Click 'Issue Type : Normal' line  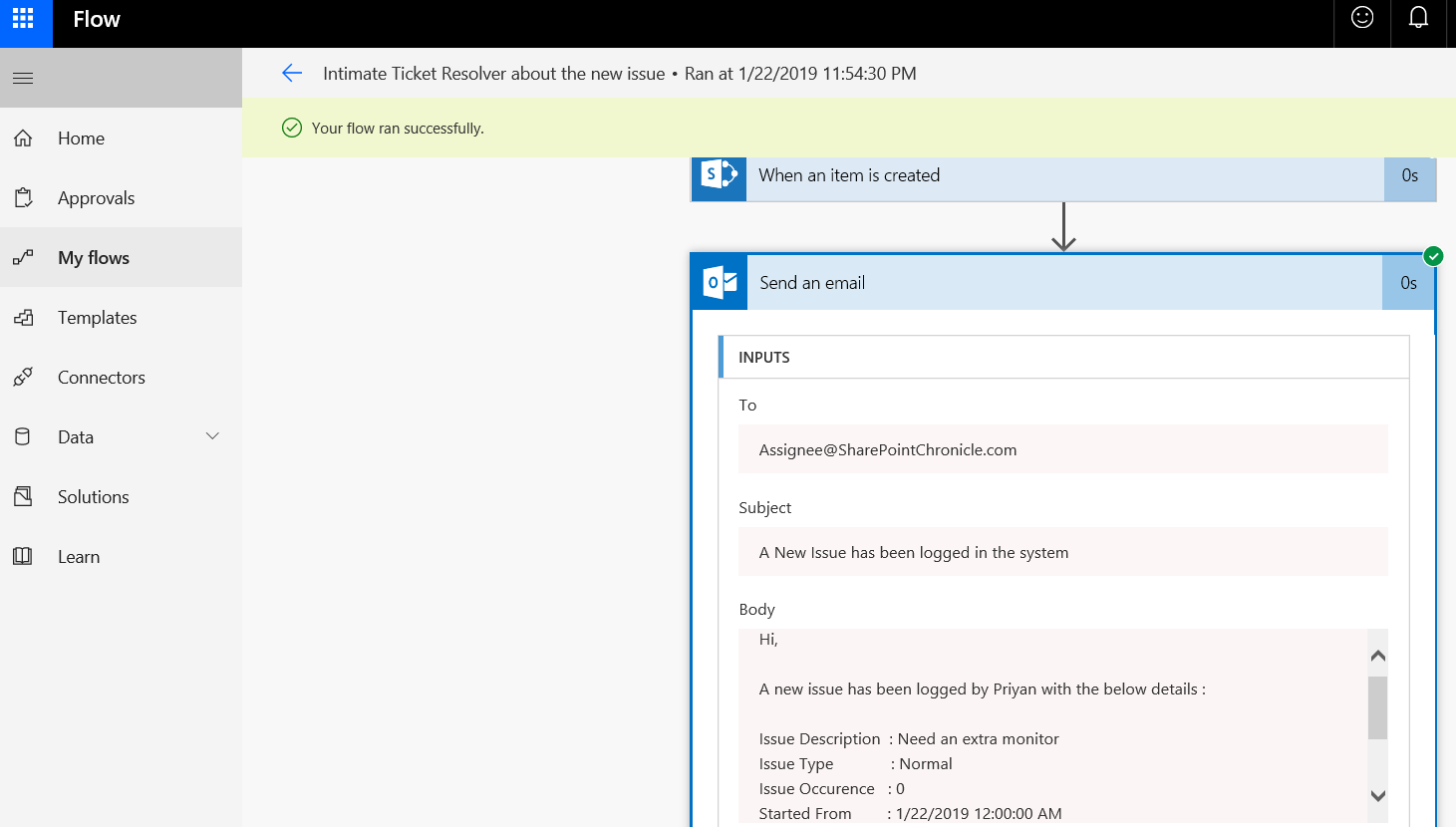(855, 764)
